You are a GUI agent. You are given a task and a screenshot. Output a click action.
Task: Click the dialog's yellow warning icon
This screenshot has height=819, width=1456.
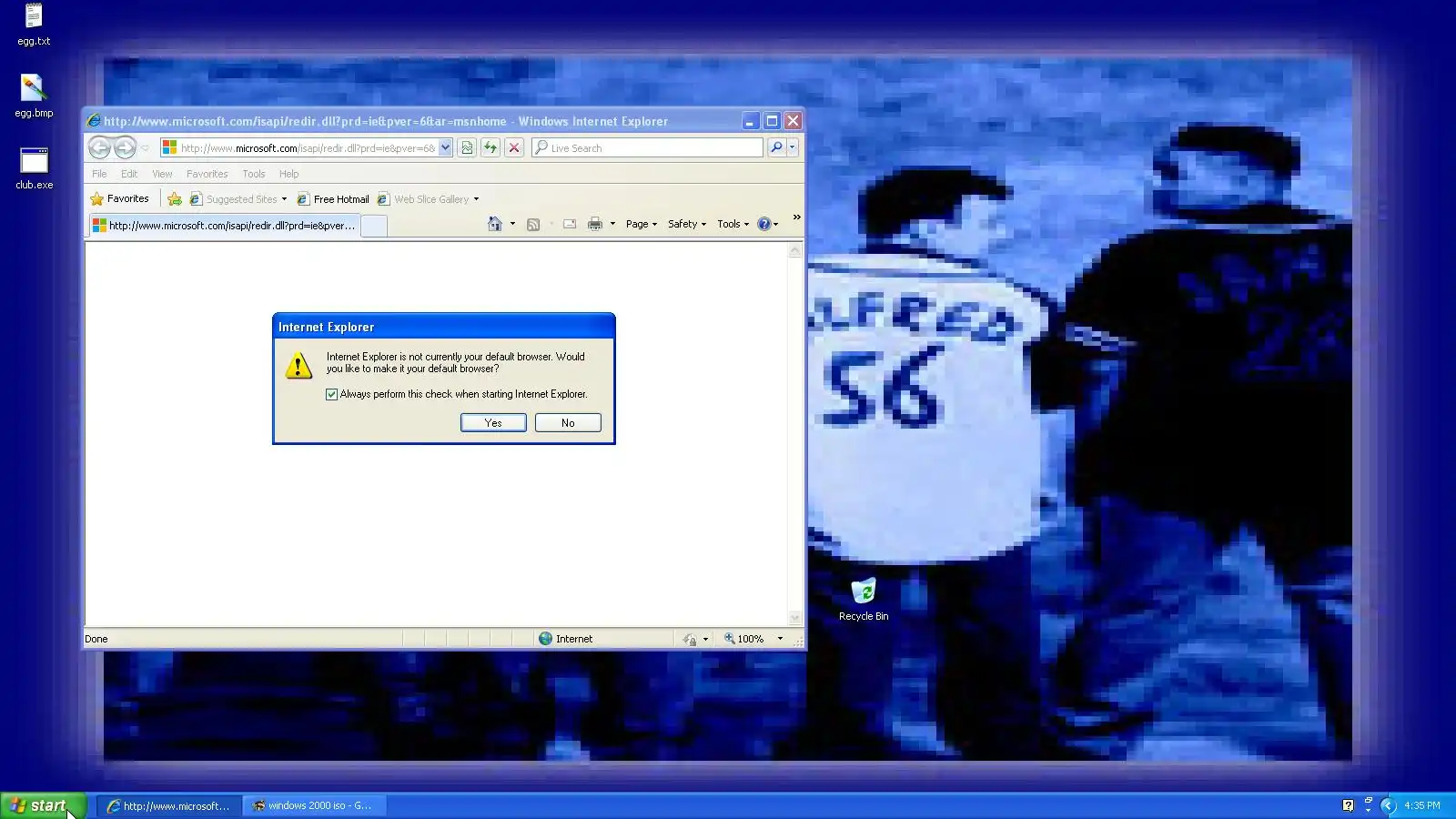point(298,366)
